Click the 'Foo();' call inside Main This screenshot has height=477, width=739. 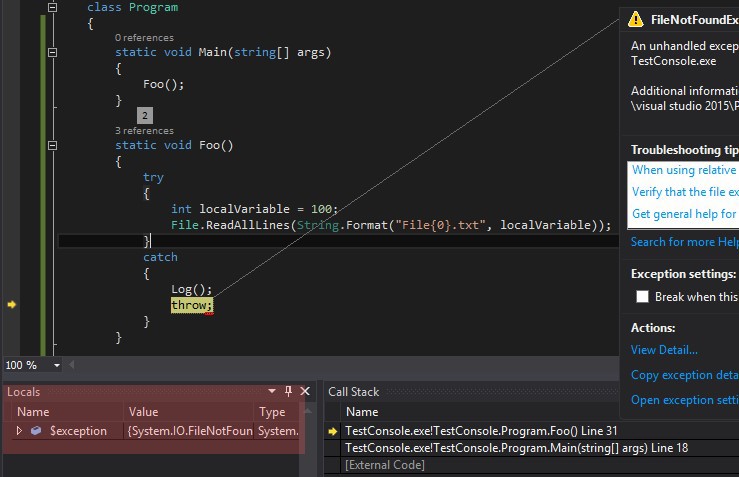click(164, 84)
